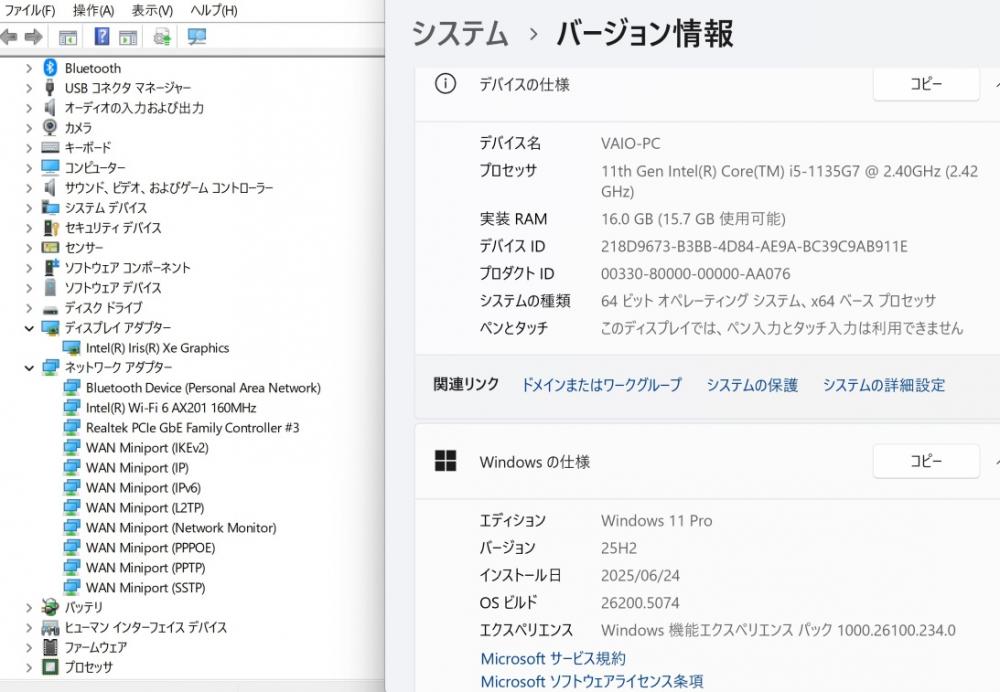Select the camera (カメラ) device icon
The image size is (1000, 692).
coord(50,127)
